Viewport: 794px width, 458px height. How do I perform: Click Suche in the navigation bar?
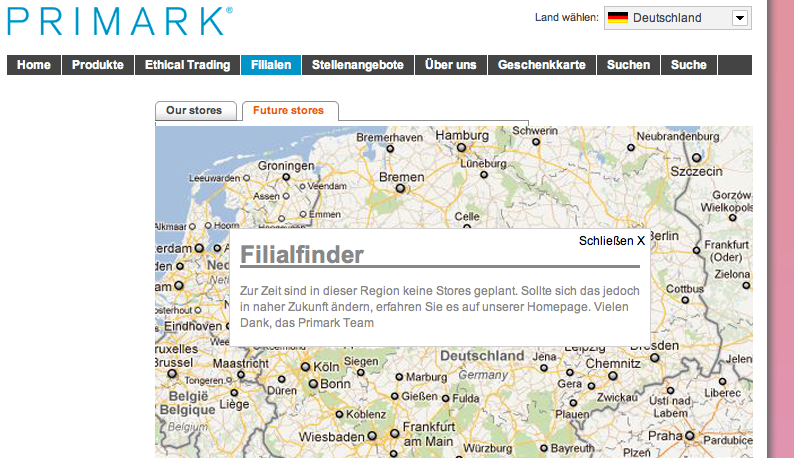tap(689, 65)
